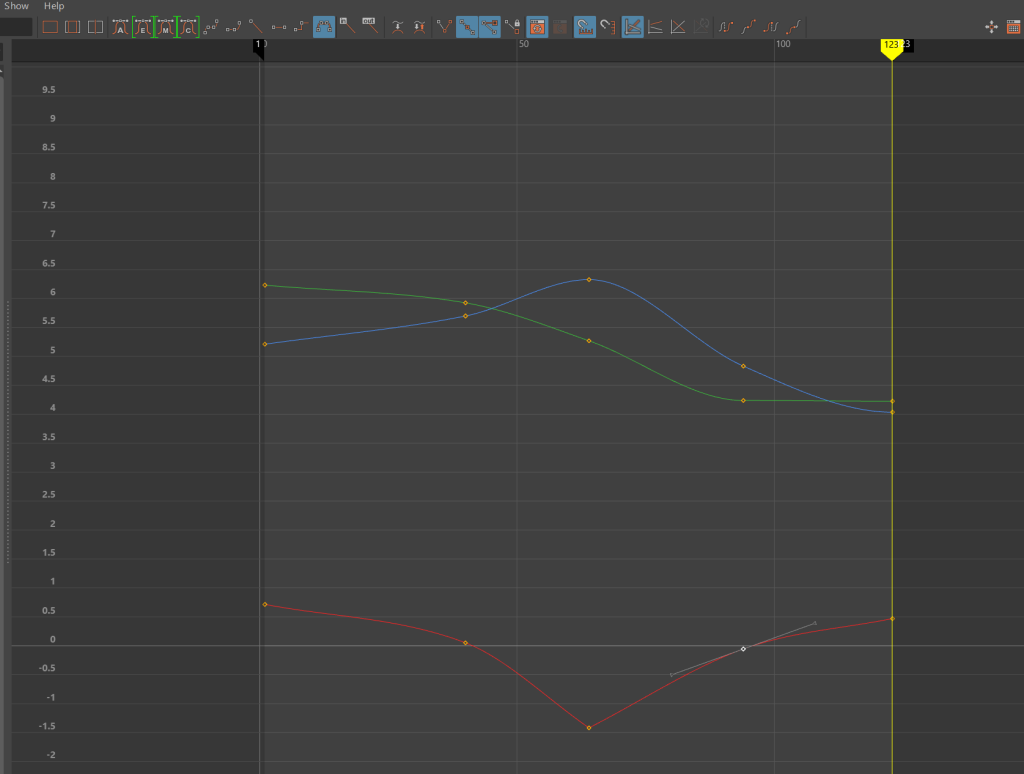Set Pre-Infinity Cycle with Offset
Screen dimensions: 1024x774
pyautogui.click(x=749, y=27)
